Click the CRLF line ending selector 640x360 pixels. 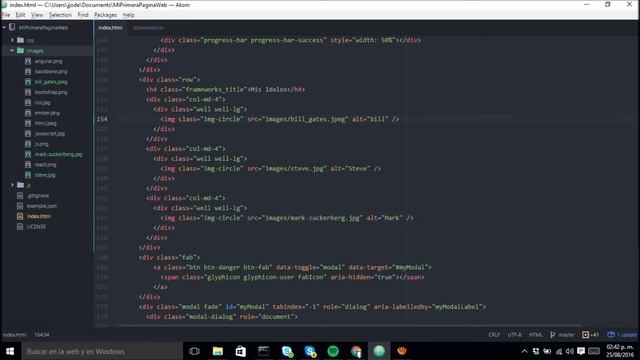494,335
